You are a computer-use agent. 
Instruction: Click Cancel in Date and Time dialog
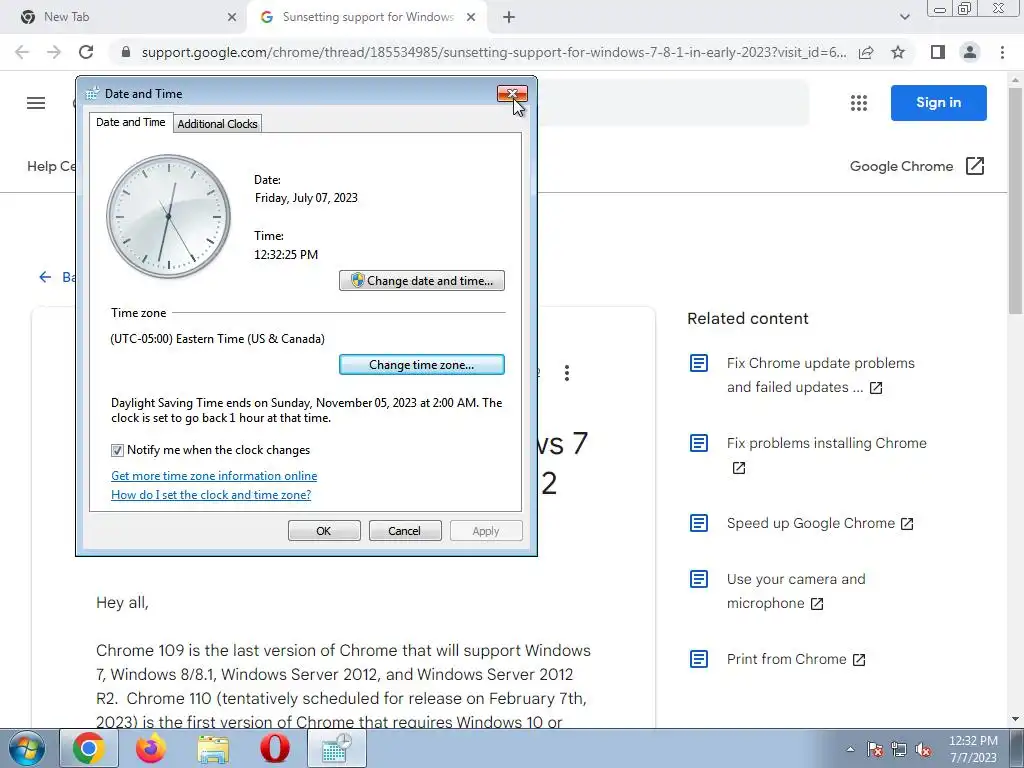(405, 531)
